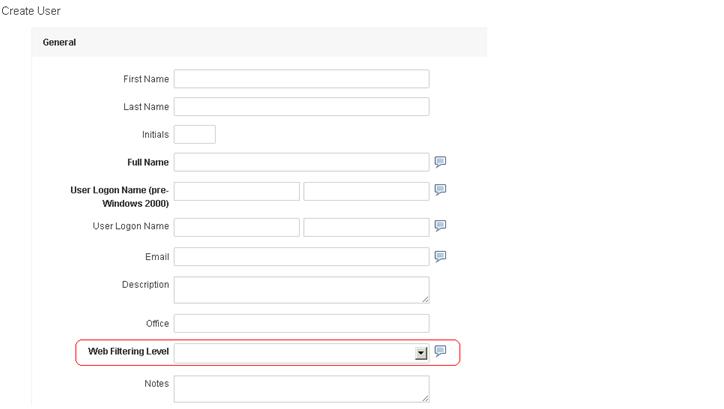Click the comment icon beside Web Filtering Level
This screenshot has width=724, height=409.
[x=440, y=351]
